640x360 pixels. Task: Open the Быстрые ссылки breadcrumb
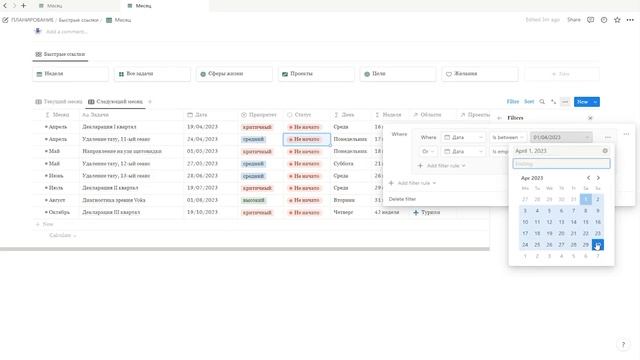coord(78,20)
